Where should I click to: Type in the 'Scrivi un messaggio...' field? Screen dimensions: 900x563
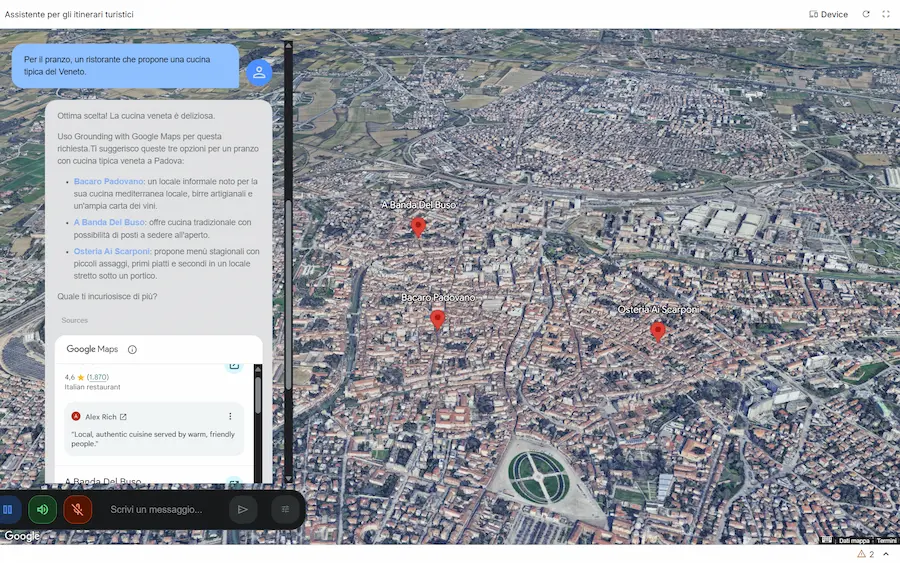click(160, 509)
